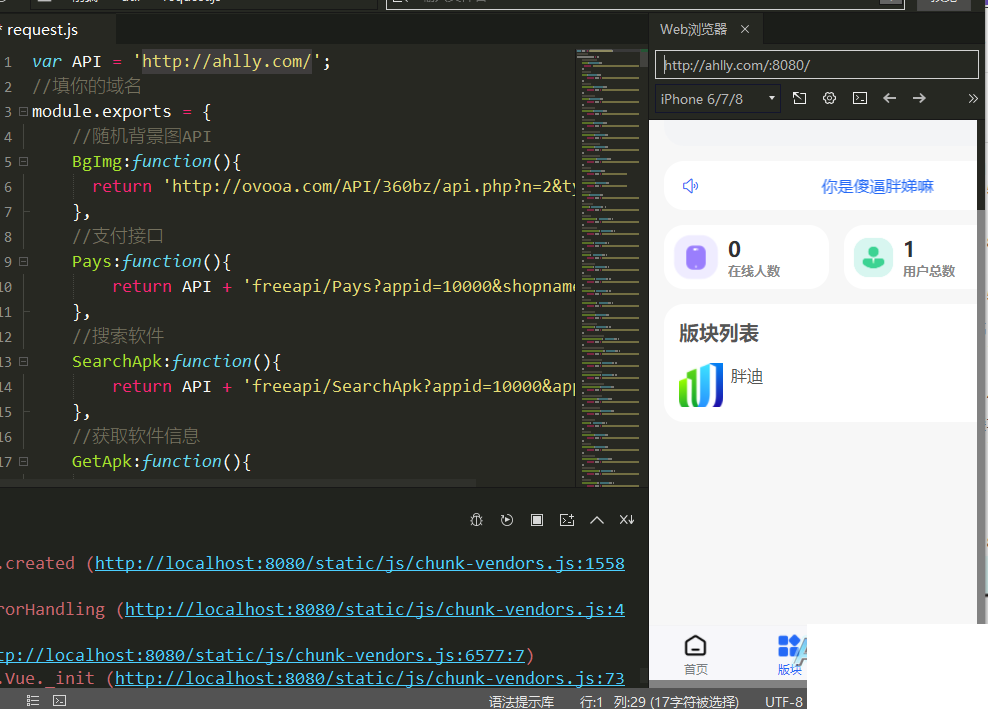Click the debug bug icon in console toolbar
Image resolution: width=988 pixels, height=709 pixels.
(x=476, y=520)
